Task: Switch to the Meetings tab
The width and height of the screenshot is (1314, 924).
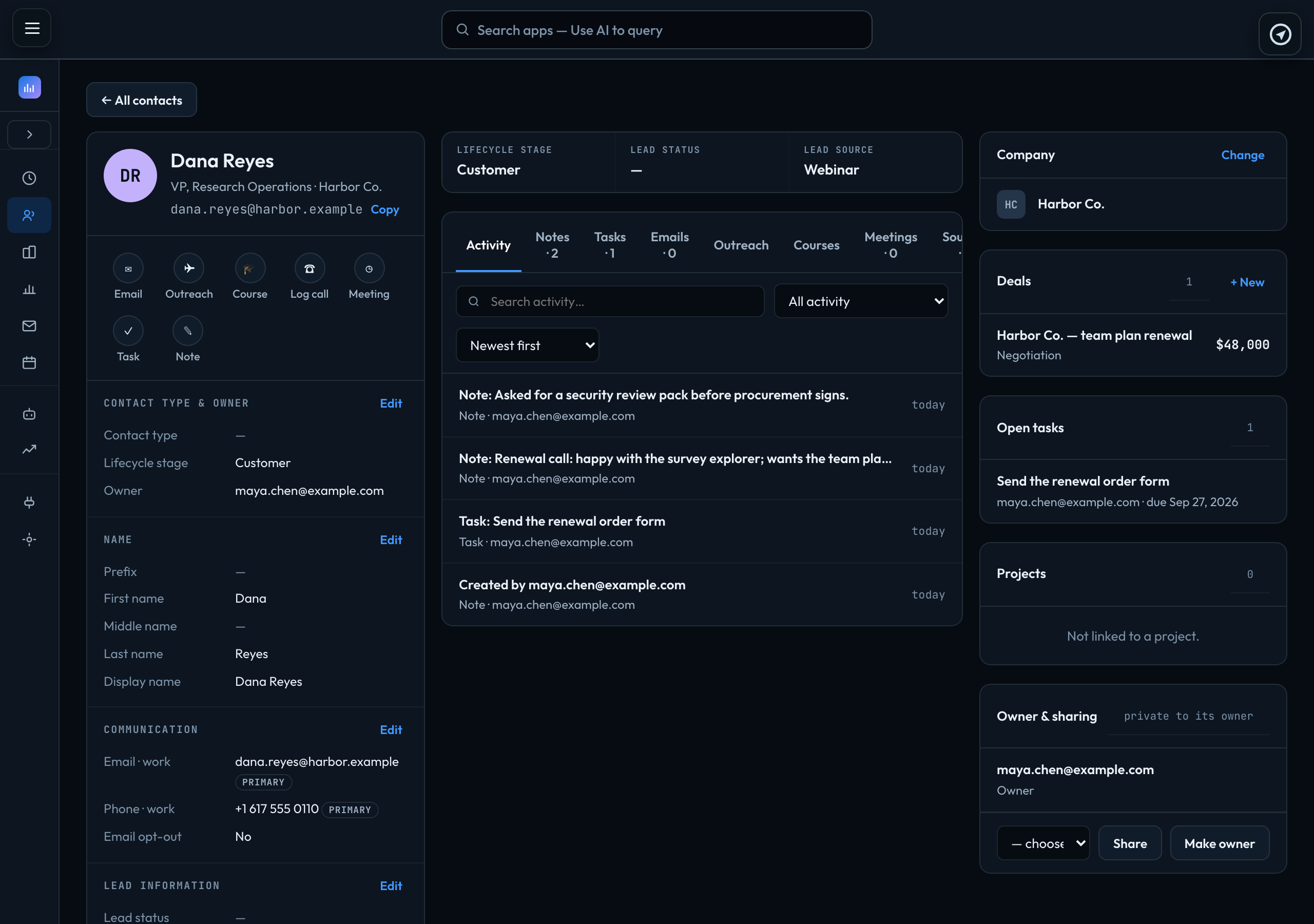Action: [891, 245]
